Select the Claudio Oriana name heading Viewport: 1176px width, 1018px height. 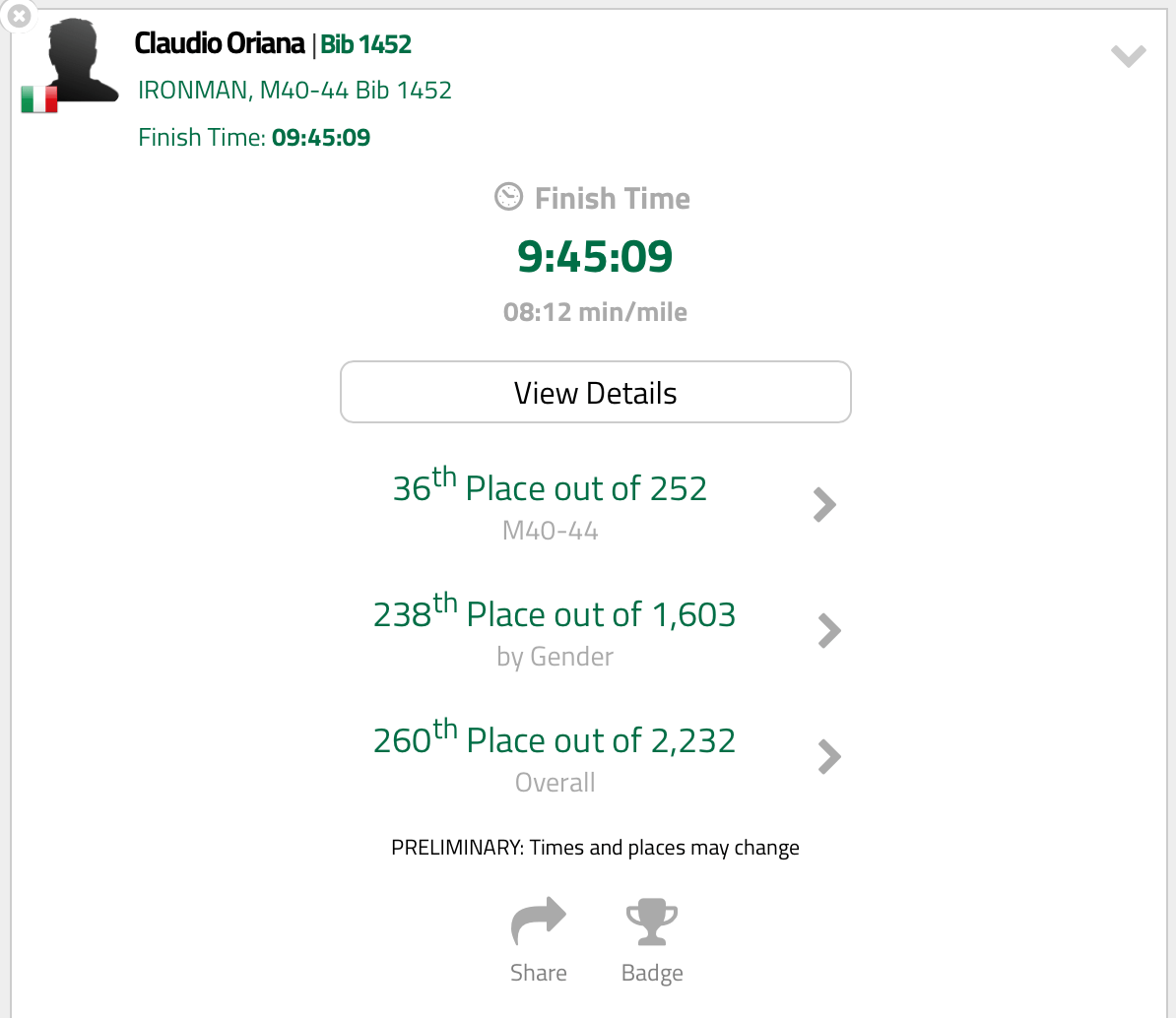click(220, 44)
